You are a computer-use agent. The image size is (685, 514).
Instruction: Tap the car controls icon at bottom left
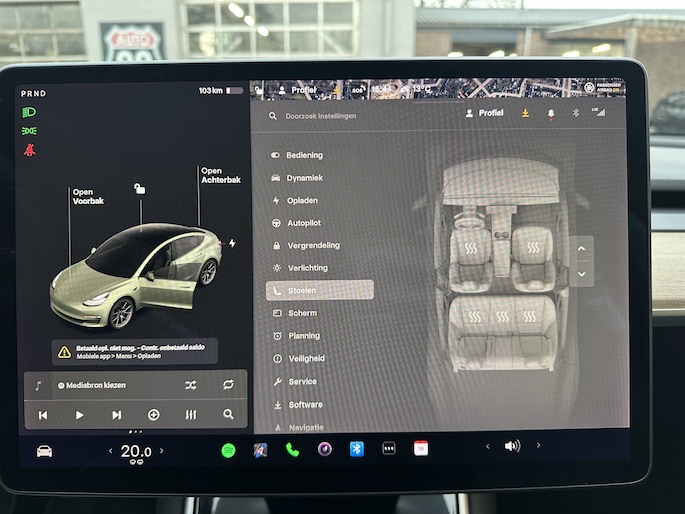coord(45,451)
